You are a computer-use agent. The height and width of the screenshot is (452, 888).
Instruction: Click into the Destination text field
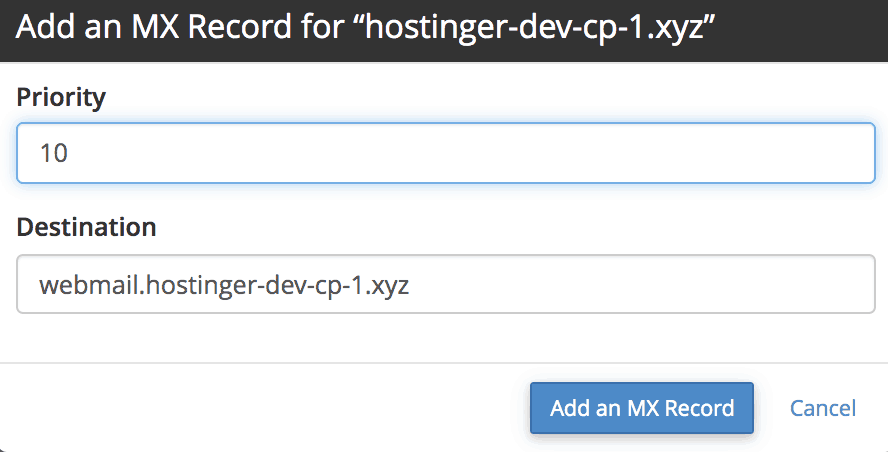[x=445, y=285]
